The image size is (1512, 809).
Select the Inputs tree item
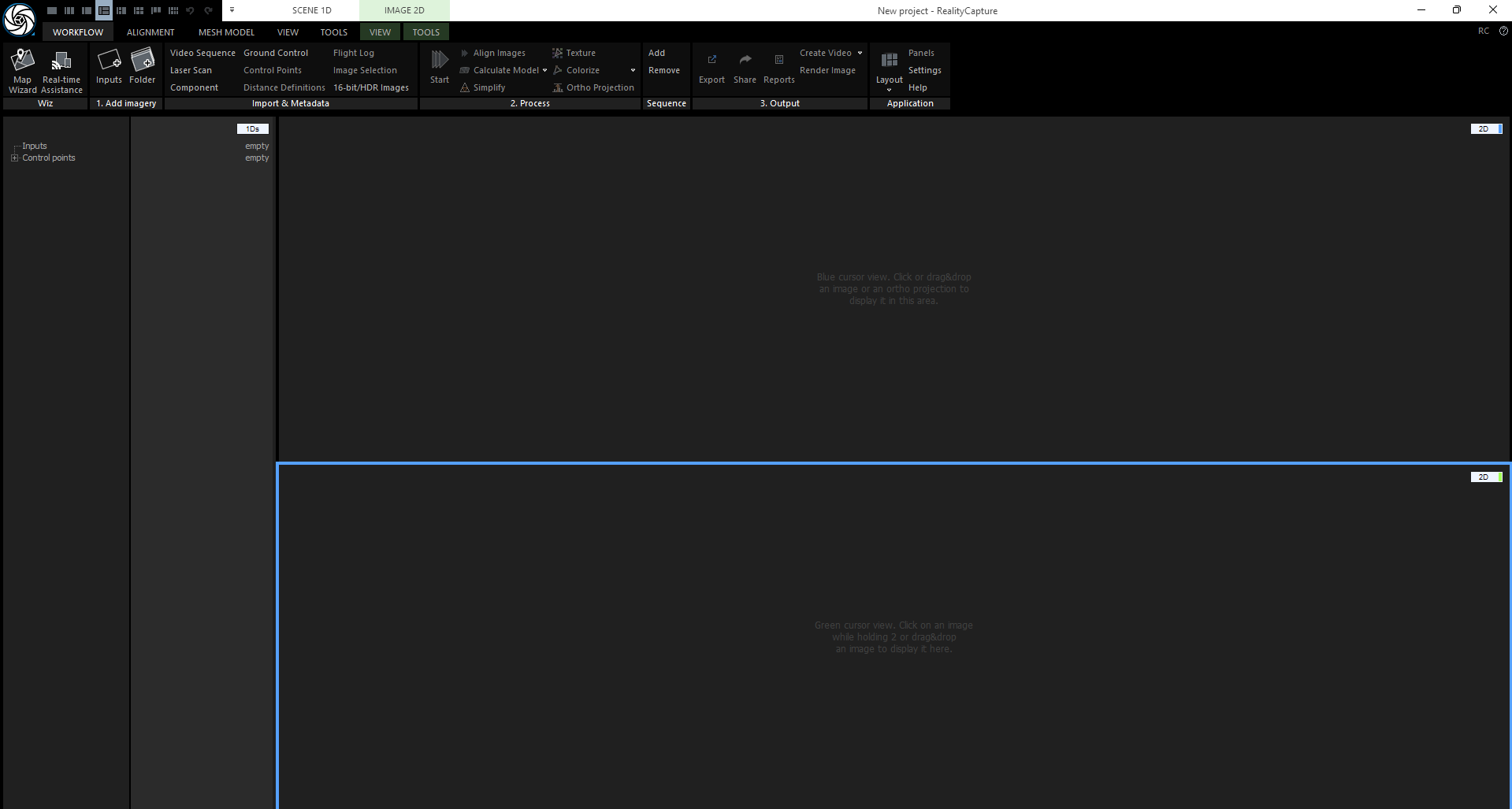(x=35, y=146)
